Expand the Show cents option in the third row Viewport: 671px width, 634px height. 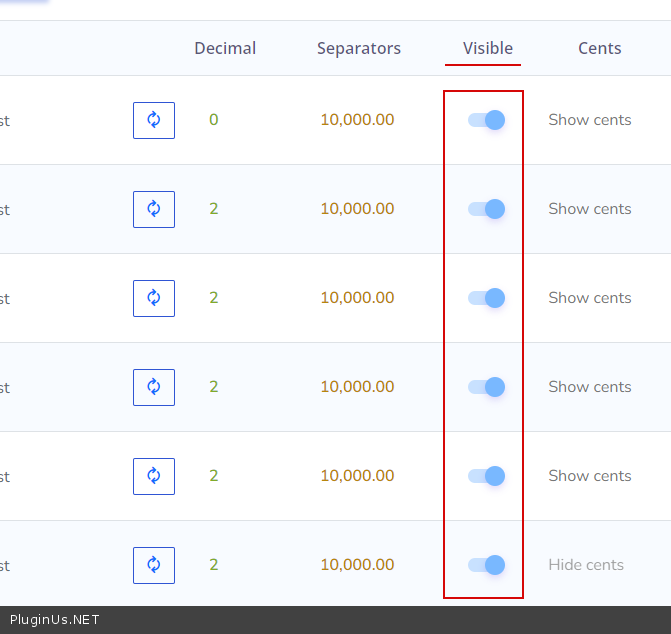point(590,298)
